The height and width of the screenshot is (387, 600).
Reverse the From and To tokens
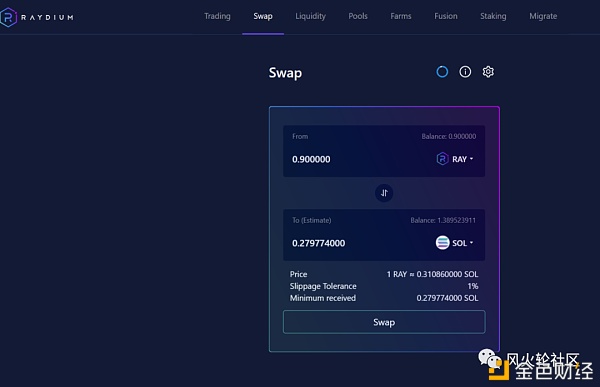tap(384, 193)
